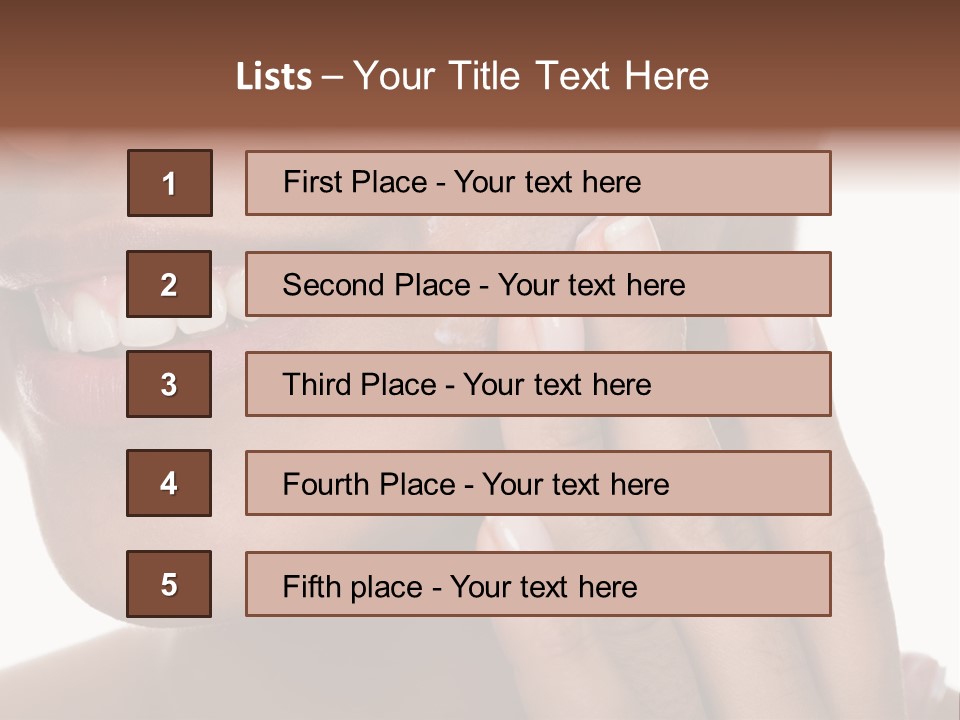Select the number 2 square
The width and height of the screenshot is (960, 720).
pos(168,284)
